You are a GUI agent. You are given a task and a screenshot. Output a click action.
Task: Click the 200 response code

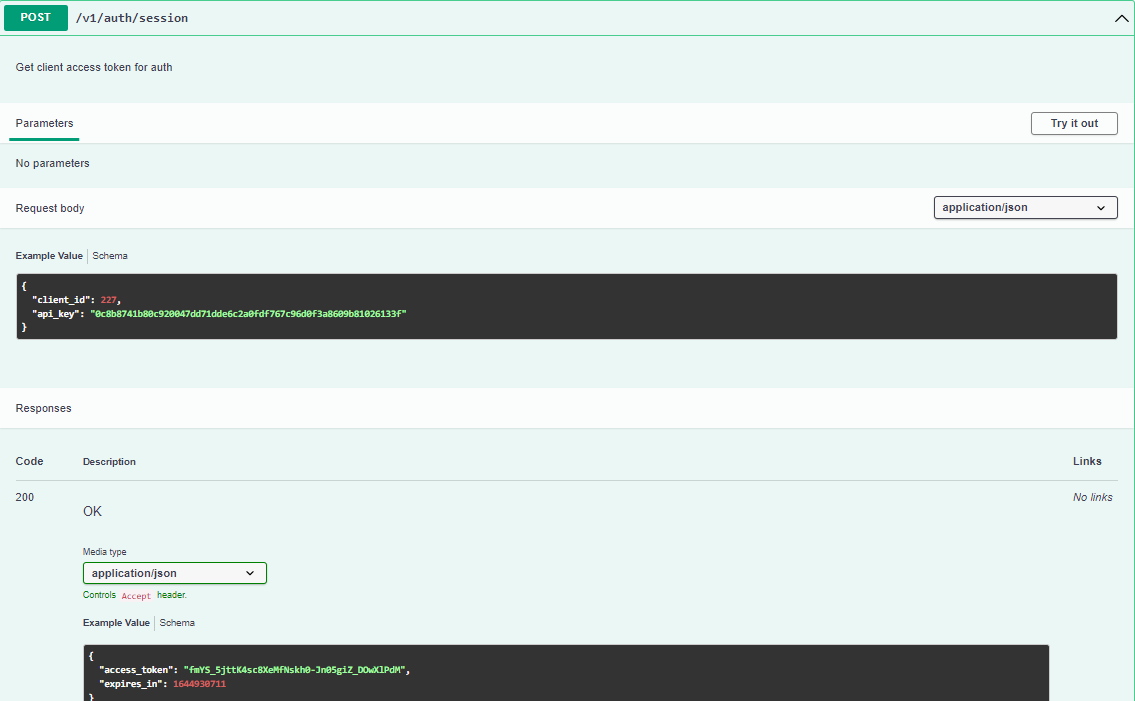click(x=25, y=497)
